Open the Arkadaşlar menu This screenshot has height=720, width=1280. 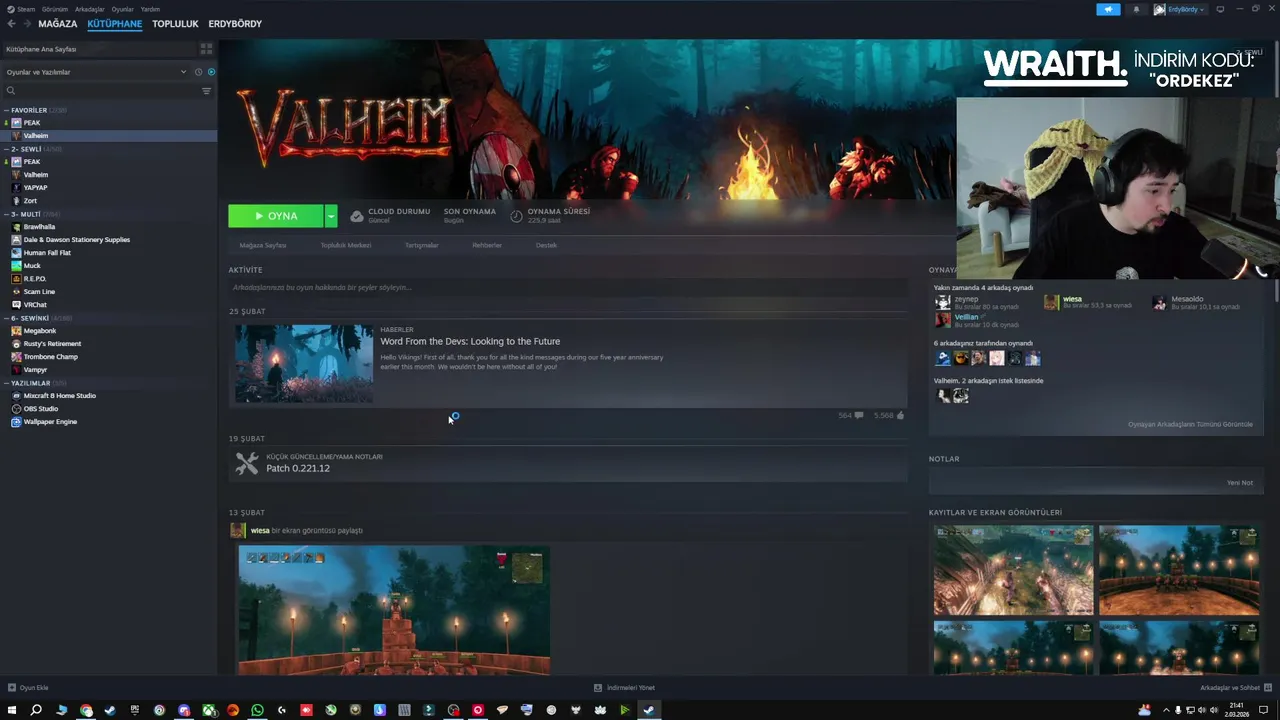pos(89,9)
